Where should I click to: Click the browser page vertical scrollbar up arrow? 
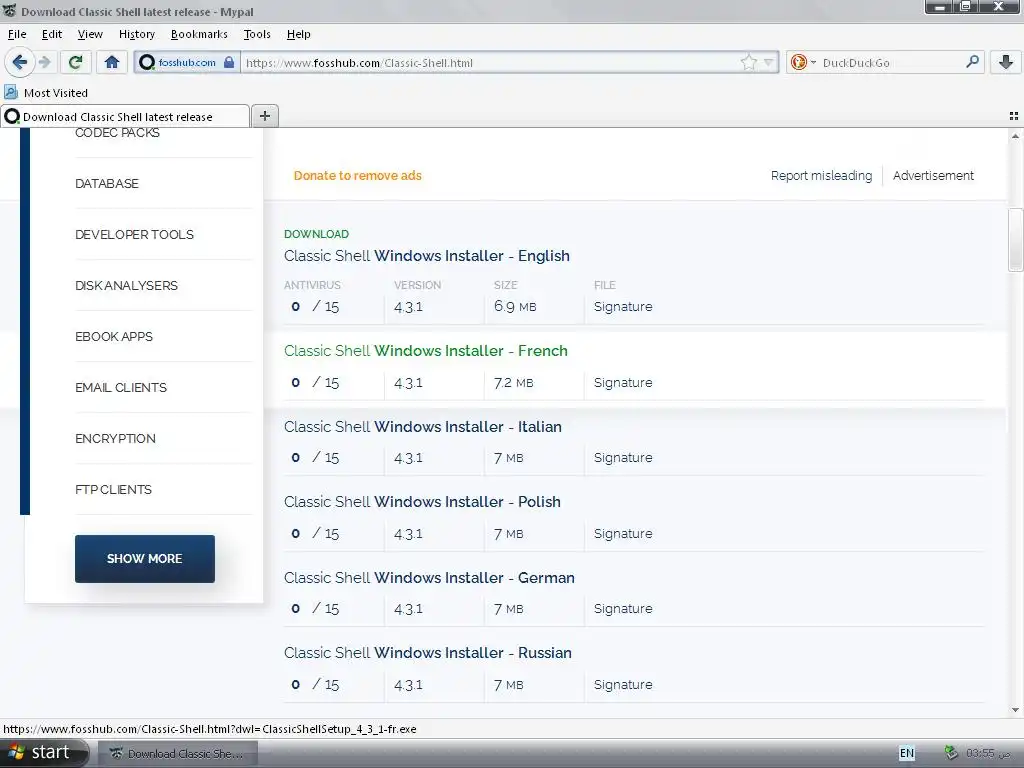(x=1015, y=136)
